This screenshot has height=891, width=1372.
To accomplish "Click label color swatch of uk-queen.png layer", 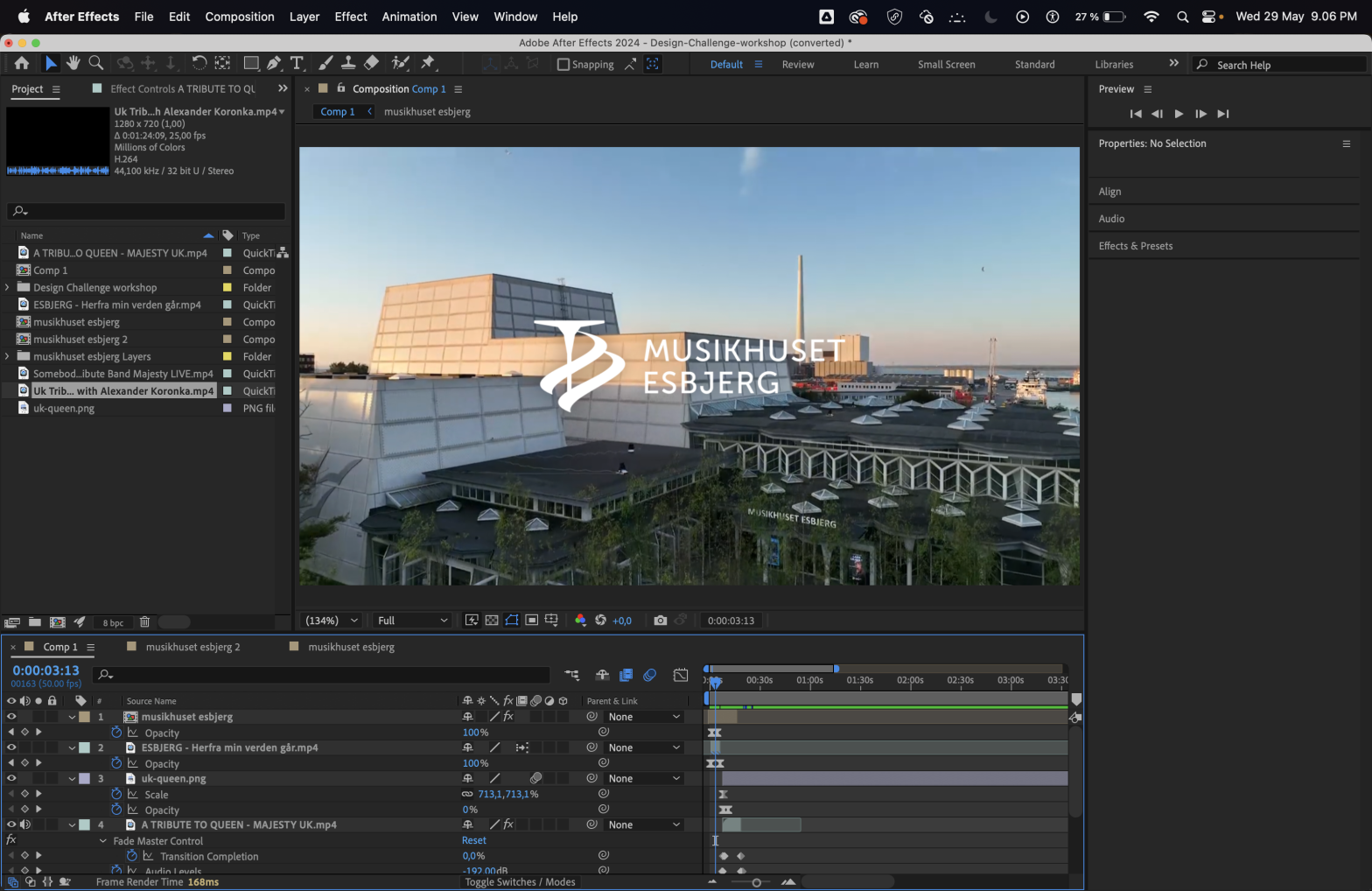I will click(85, 778).
